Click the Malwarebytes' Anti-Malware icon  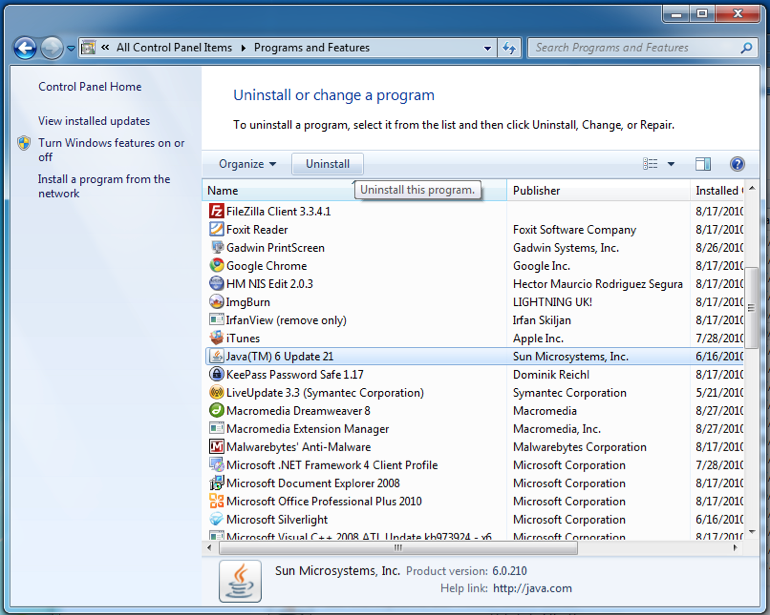pyautogui.click(x=216, y=447)
